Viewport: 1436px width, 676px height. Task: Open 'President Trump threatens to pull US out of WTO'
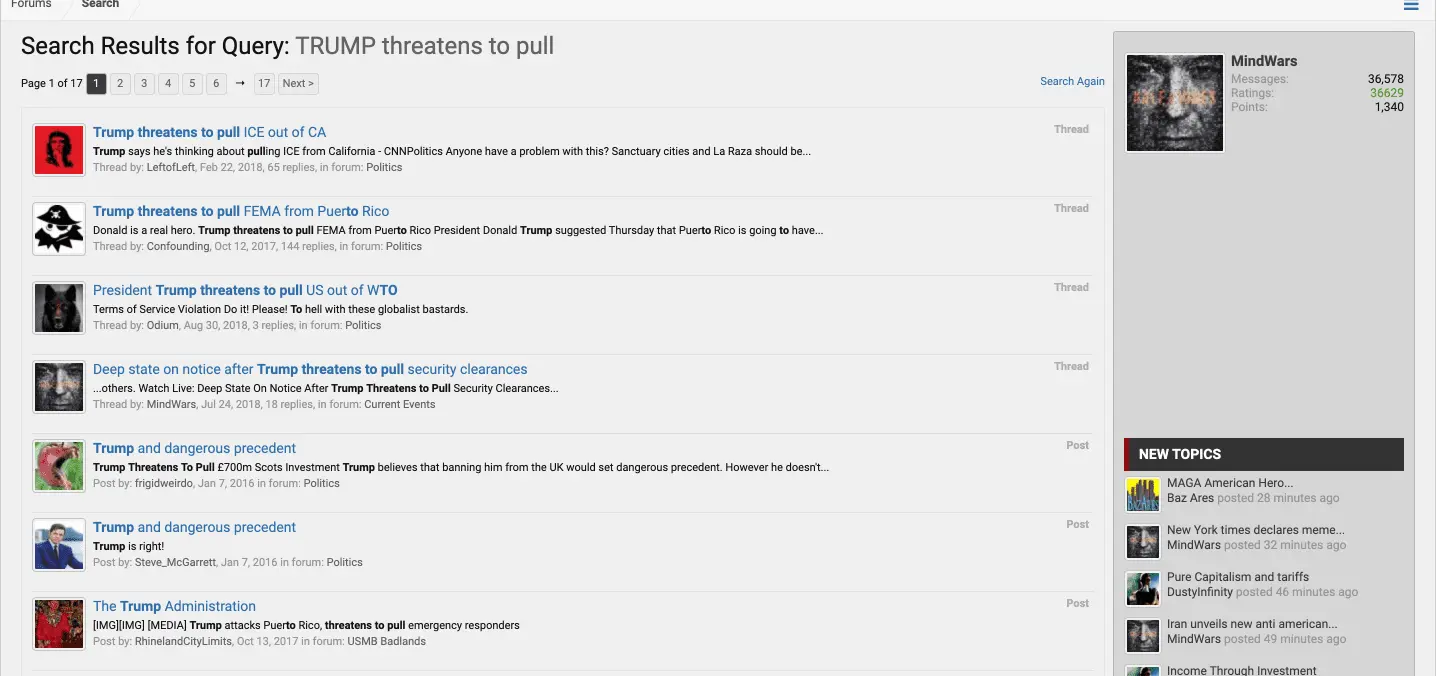click(245, 290)
